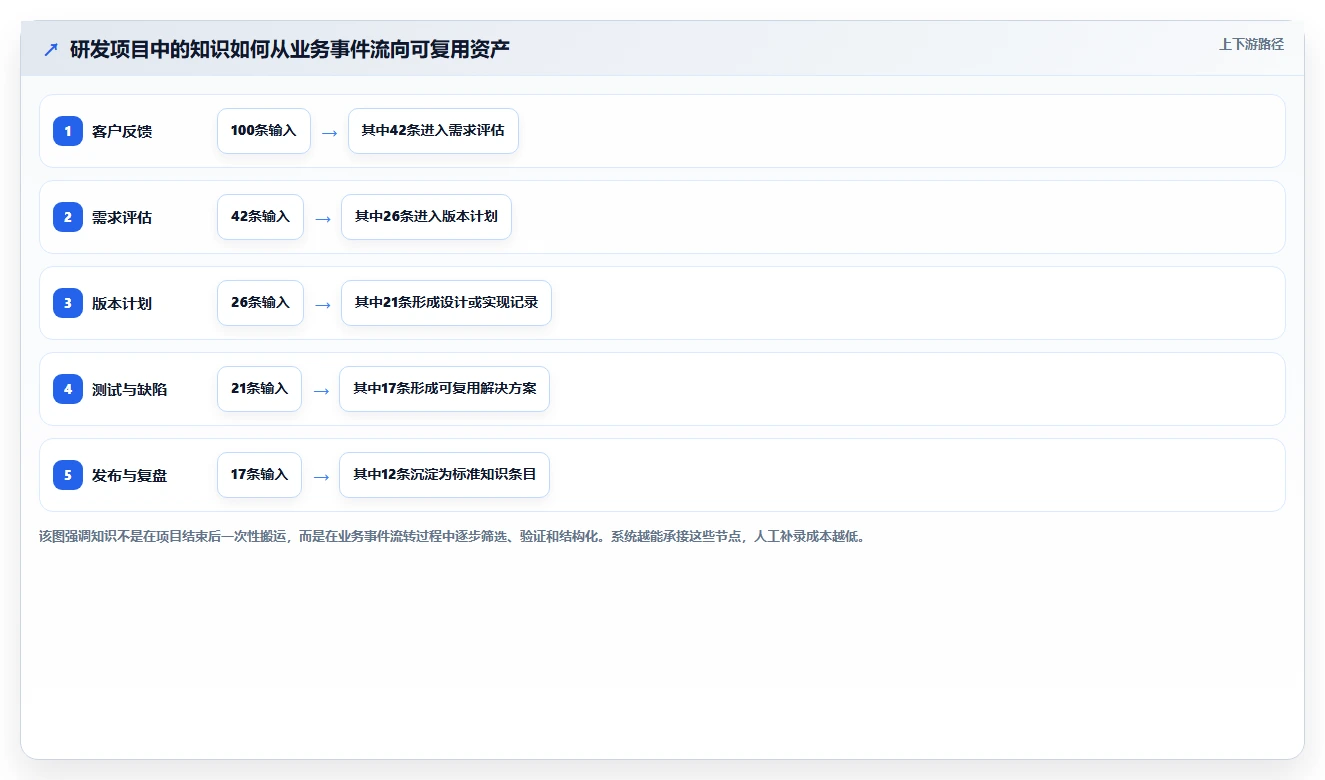1325x780 pixels.
Task: Click the 上下游路径 label at top right
Action: [x=1251, y=44]
